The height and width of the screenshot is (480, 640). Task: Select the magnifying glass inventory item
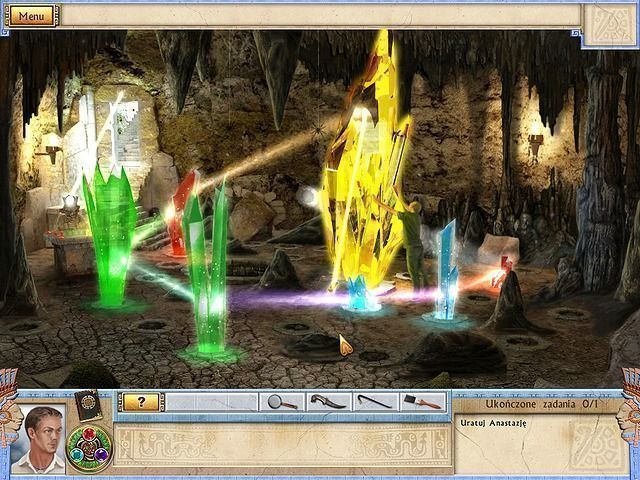282,402
